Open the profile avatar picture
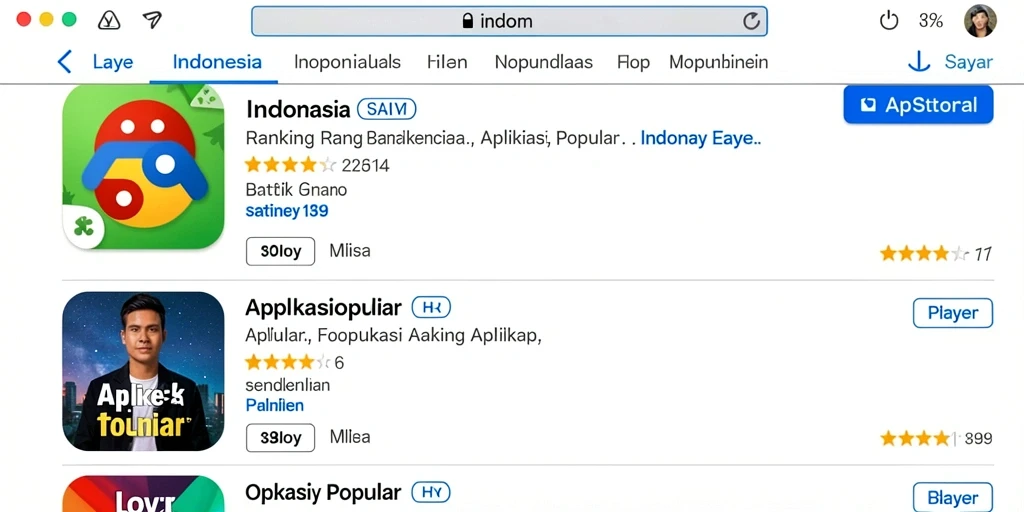 (x=980, y=21)
